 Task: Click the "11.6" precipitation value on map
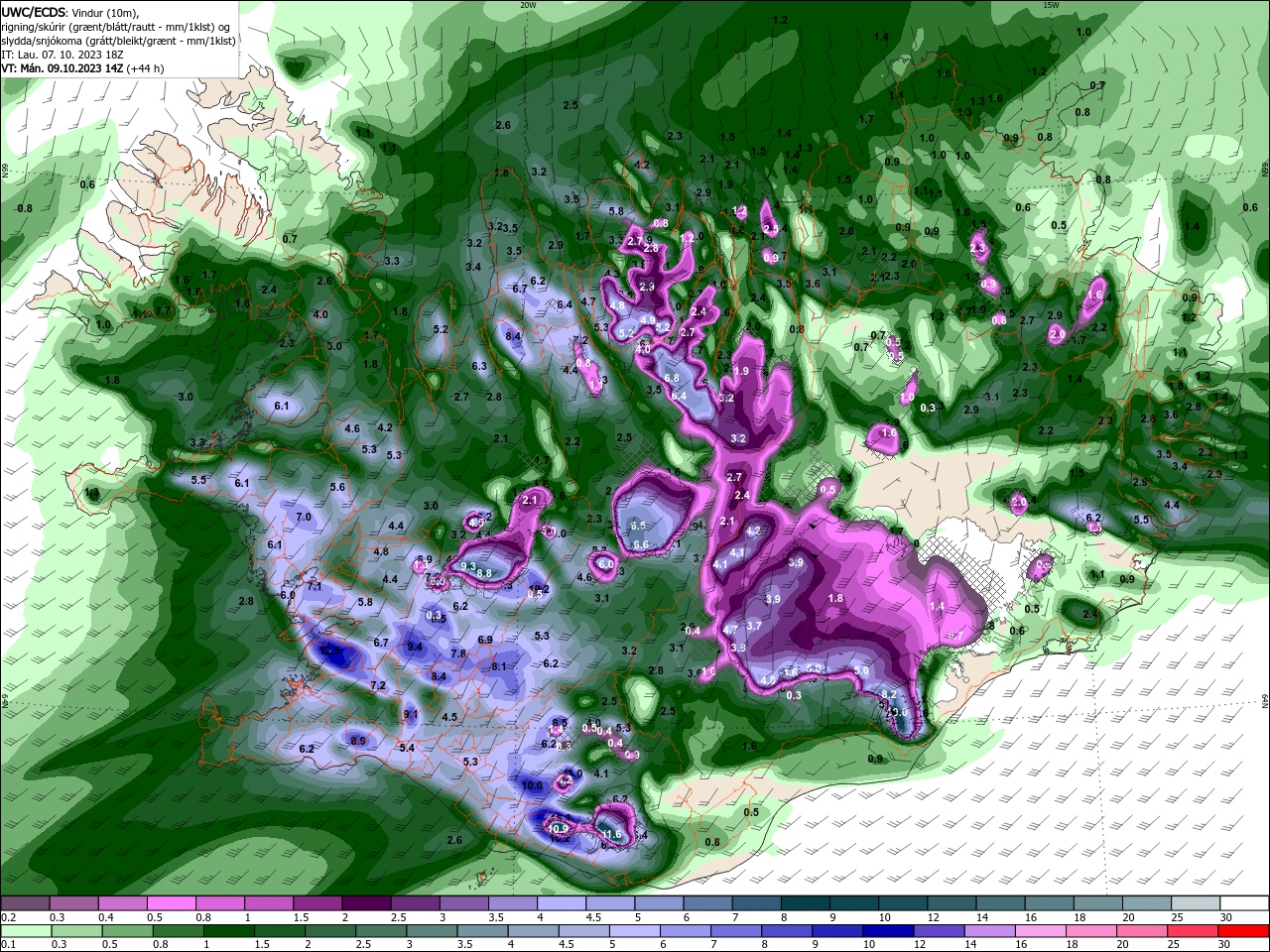click(x=611, y=835)
